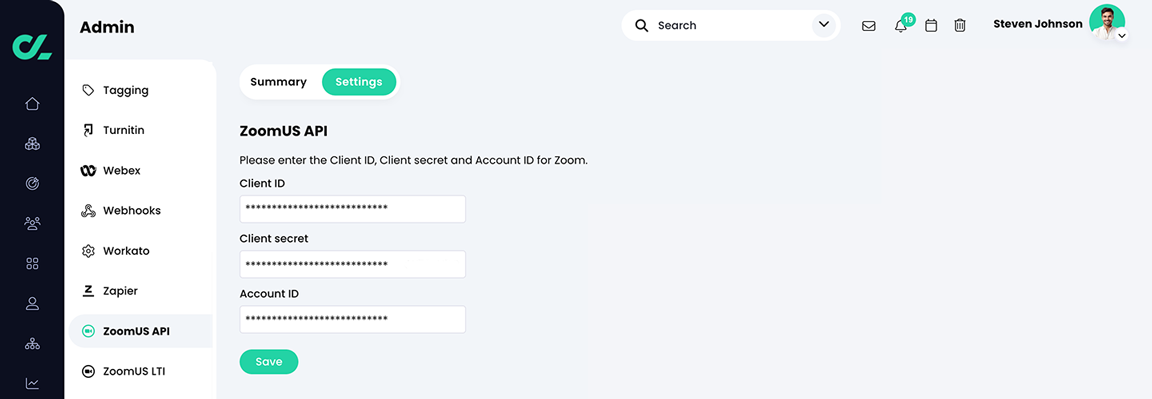Select the Settings tab
The width and height of the screenshot is (1152, 399).
point(359,82)
